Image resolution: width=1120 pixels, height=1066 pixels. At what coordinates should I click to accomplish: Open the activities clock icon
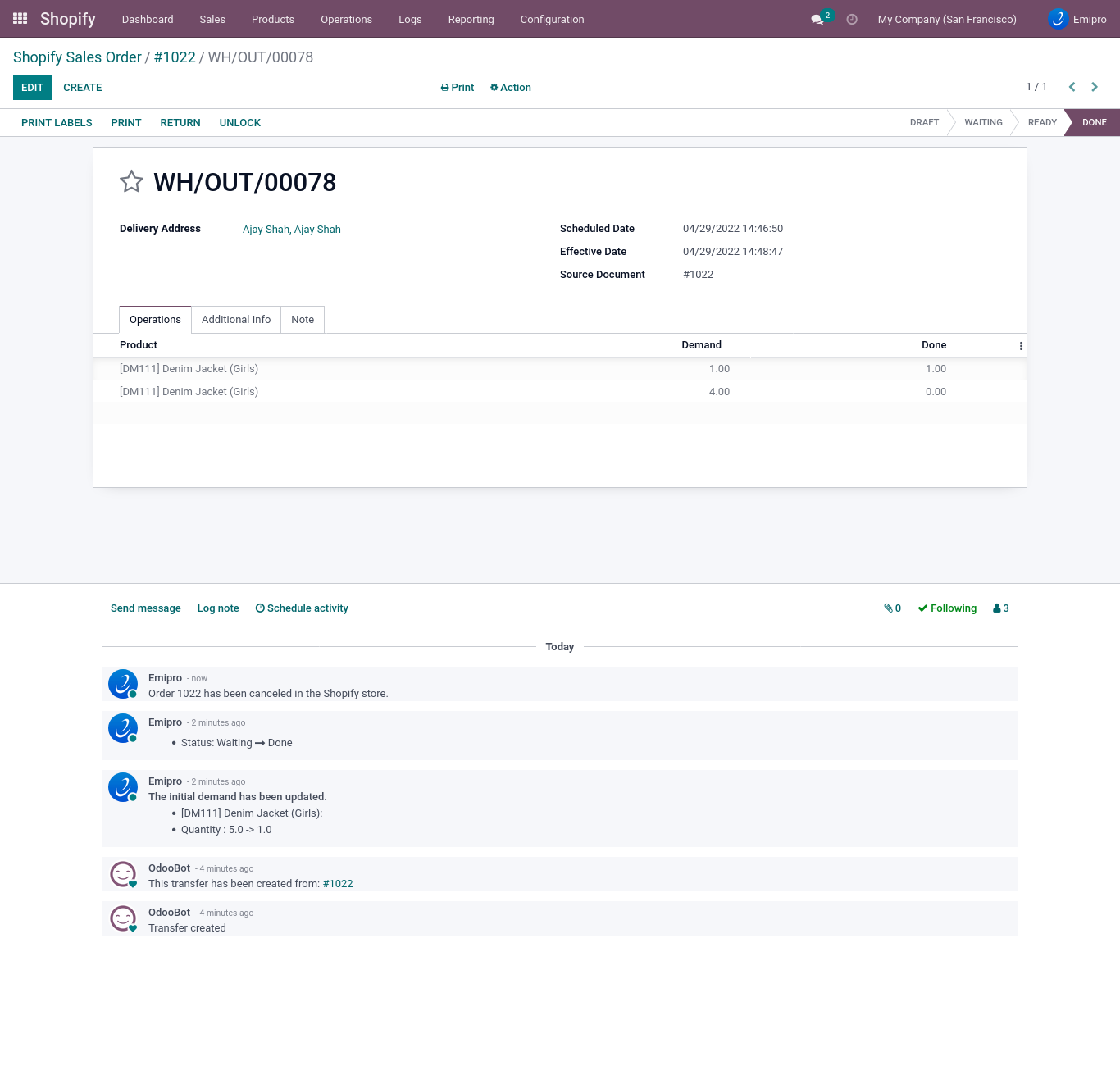pos(852,19)
